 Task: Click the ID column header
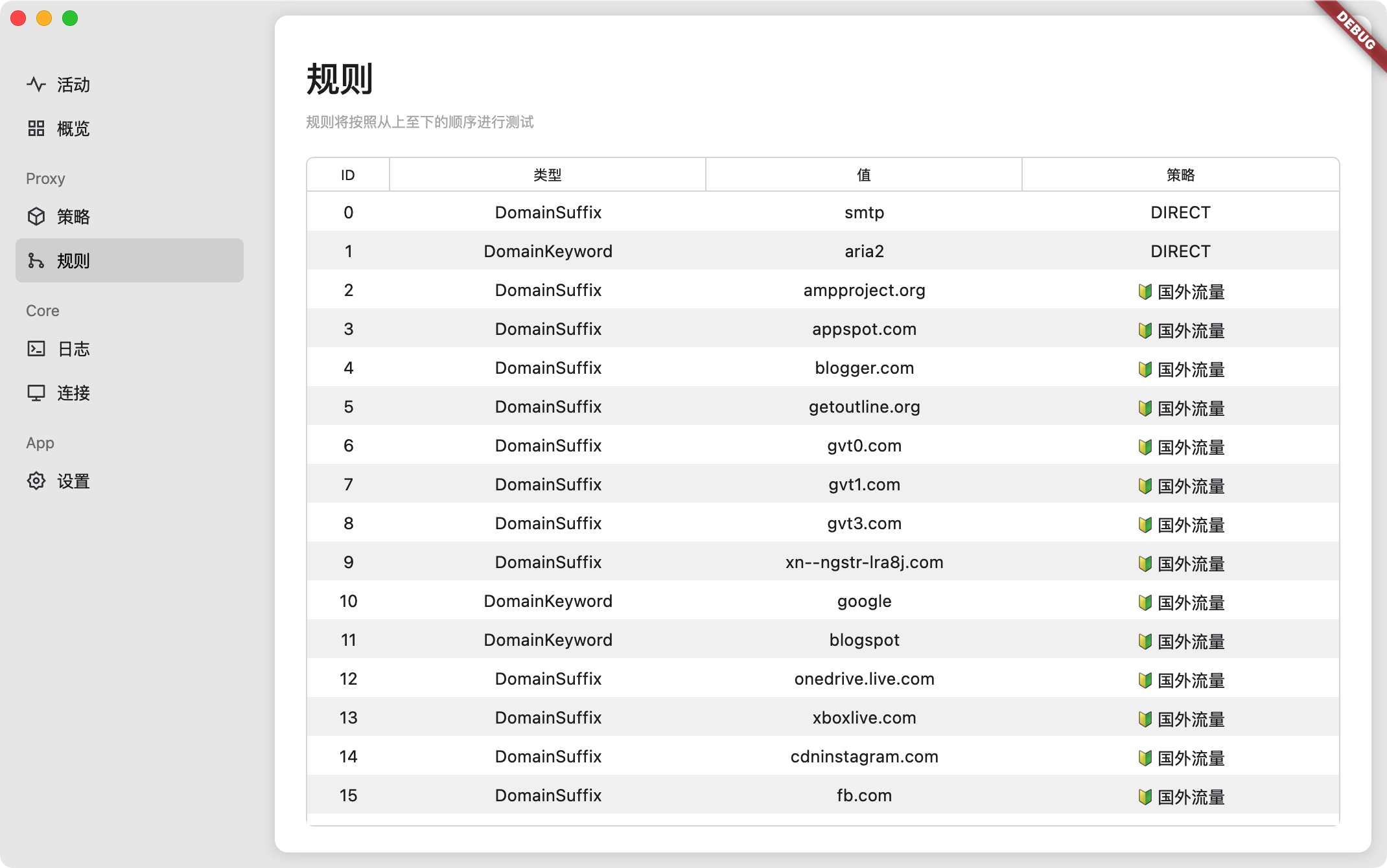coord(348,175)
